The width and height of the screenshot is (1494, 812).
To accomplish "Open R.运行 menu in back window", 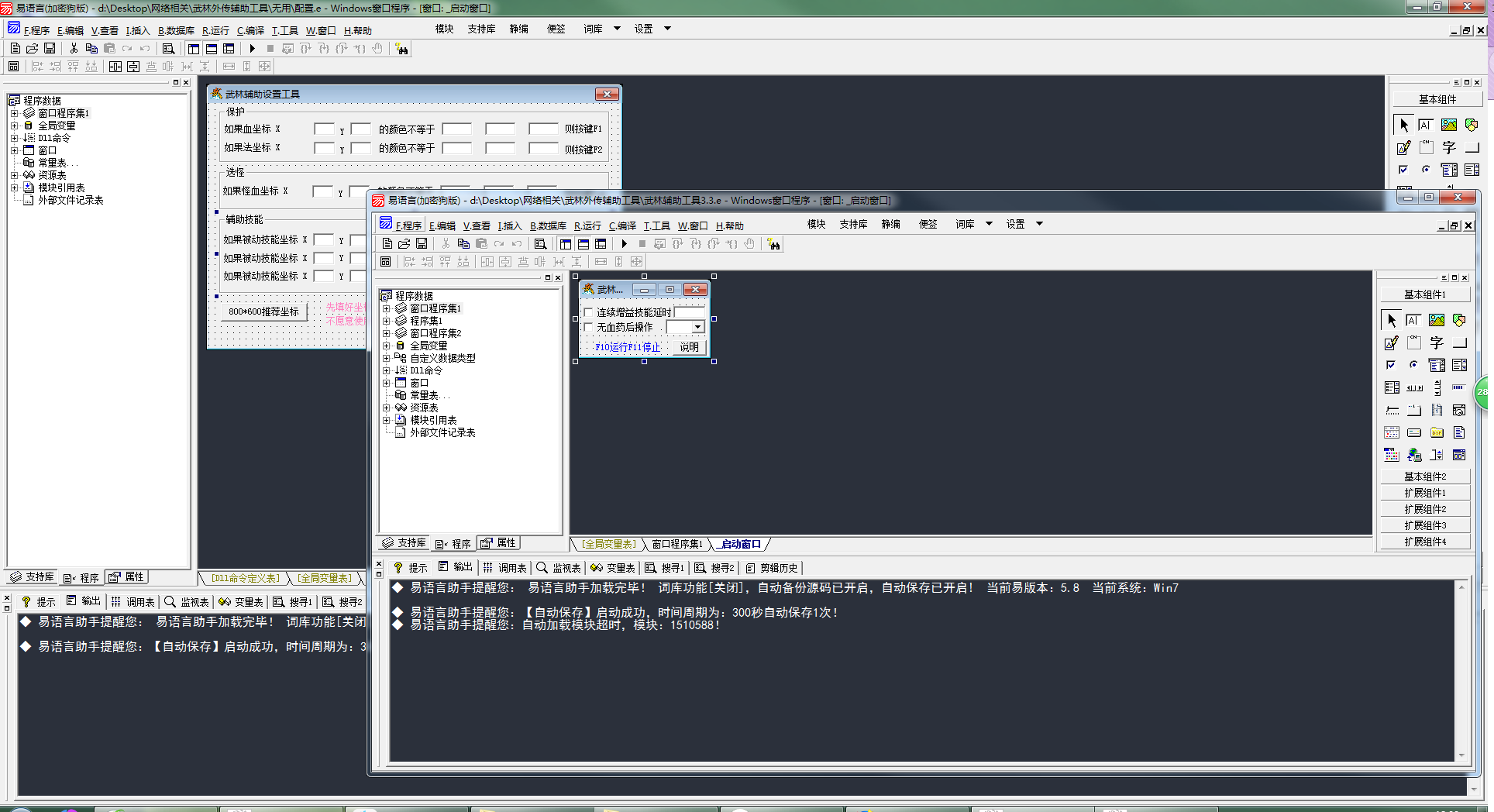I will pyautogui.click(x=215, y=30).
